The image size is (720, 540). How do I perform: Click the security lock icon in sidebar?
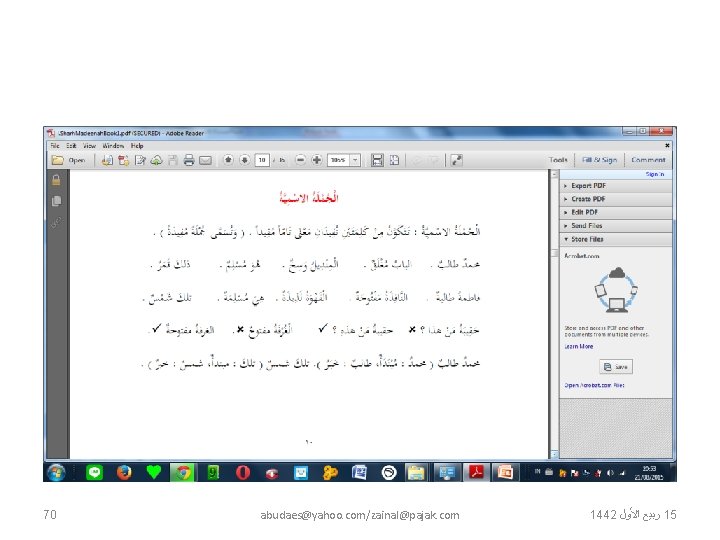(56, 180)
